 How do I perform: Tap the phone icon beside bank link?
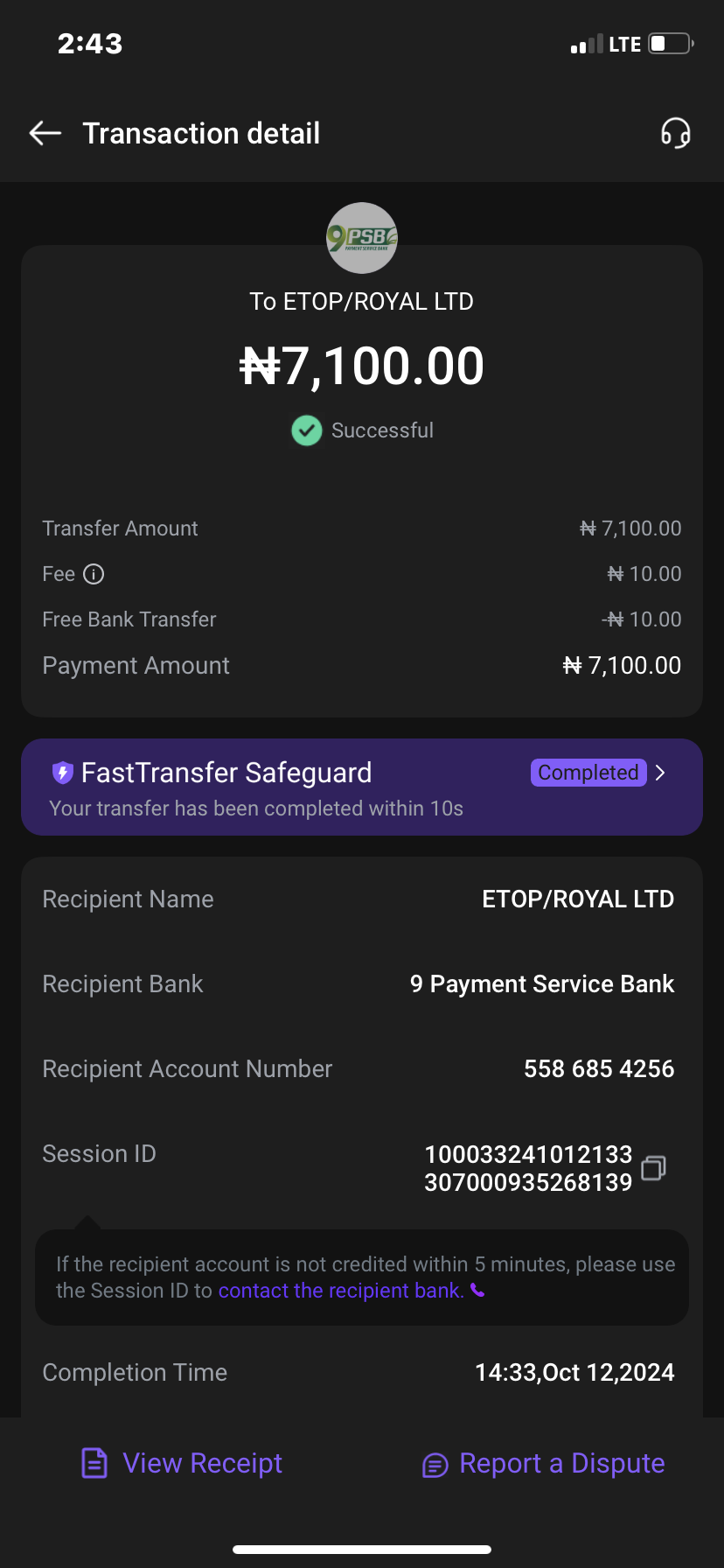[477, 1291]
